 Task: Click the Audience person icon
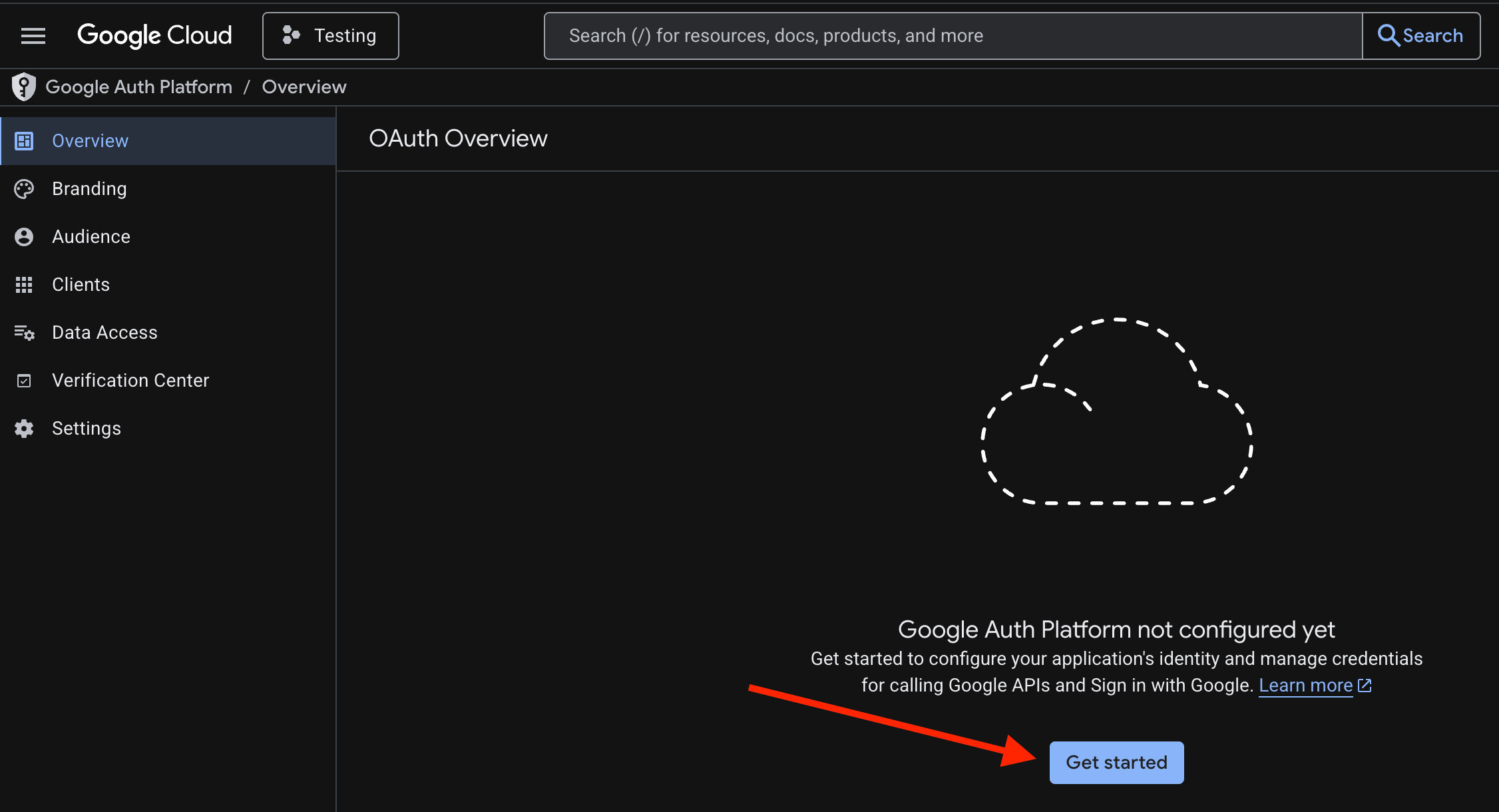[x=24, y=237]
